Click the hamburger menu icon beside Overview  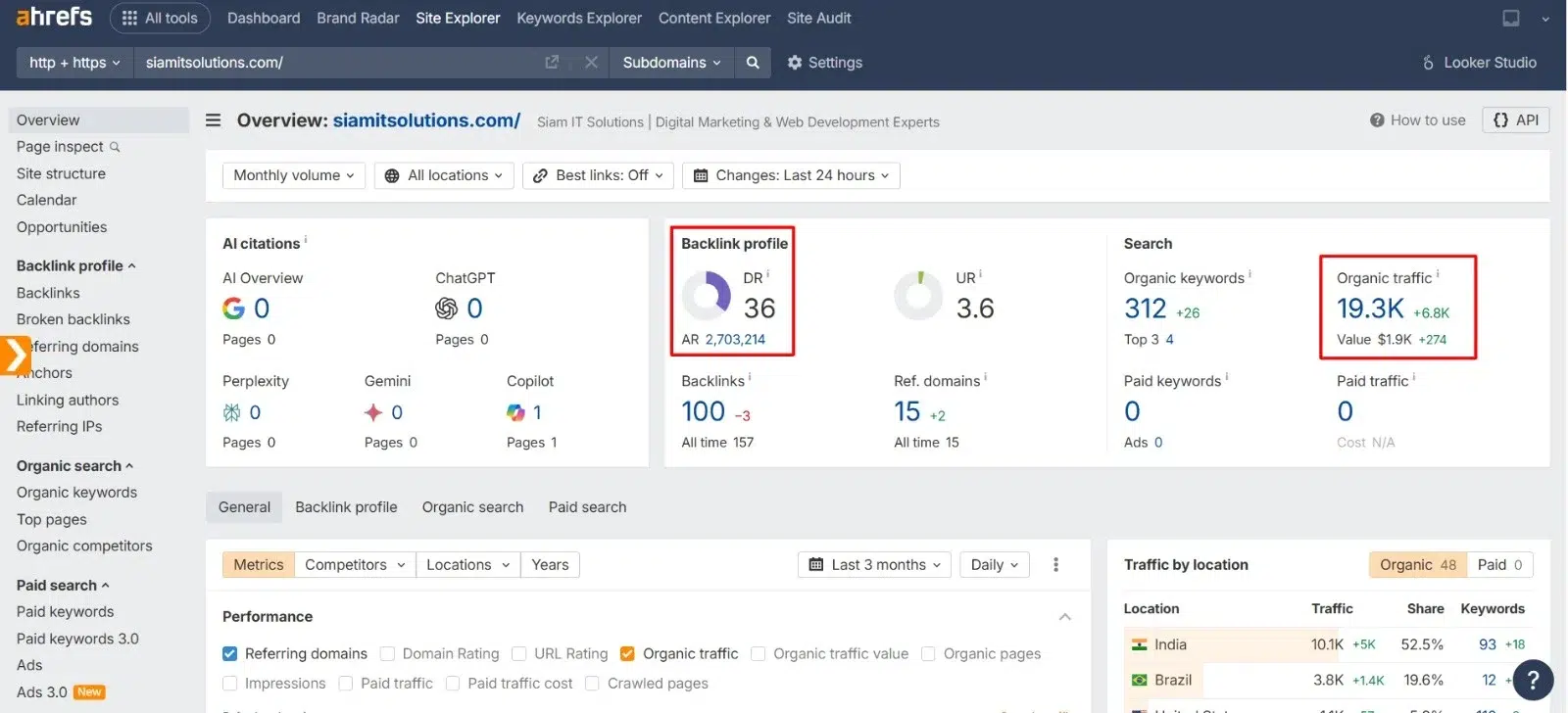(x=213, y=120)
